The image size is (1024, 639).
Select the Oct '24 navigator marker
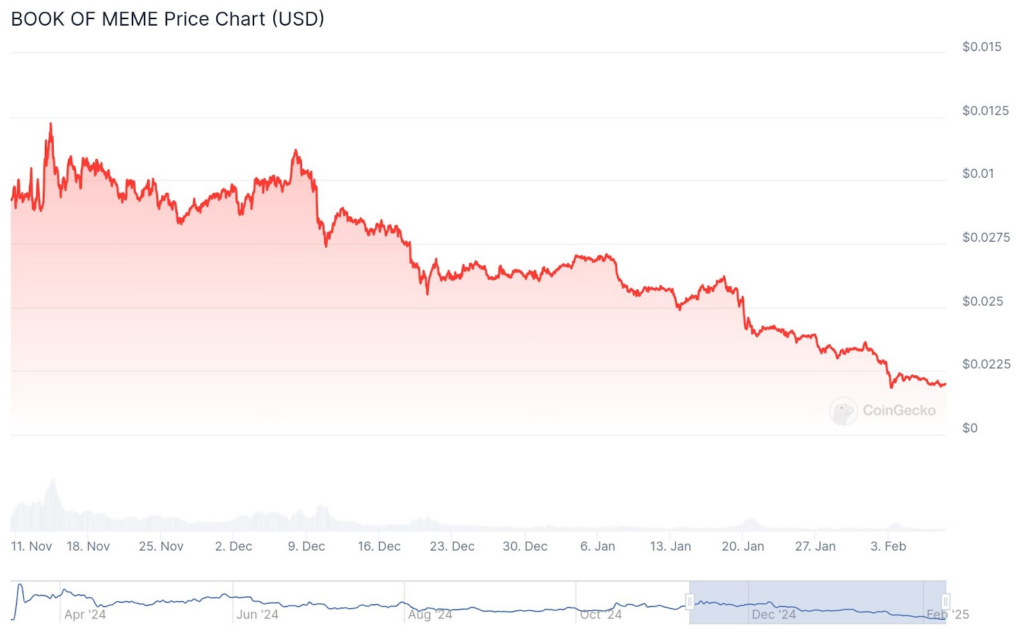click(x=601, y=615)
